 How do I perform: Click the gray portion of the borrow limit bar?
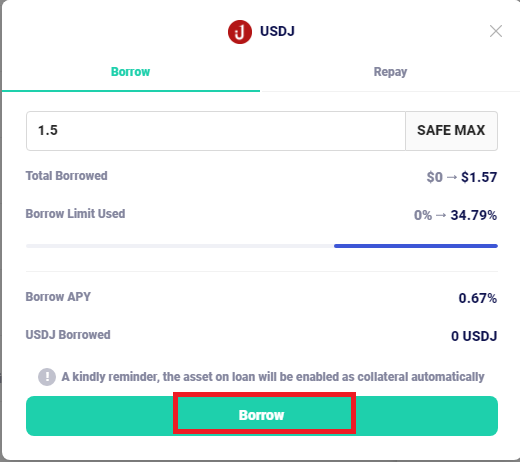[x=180, y=246]
